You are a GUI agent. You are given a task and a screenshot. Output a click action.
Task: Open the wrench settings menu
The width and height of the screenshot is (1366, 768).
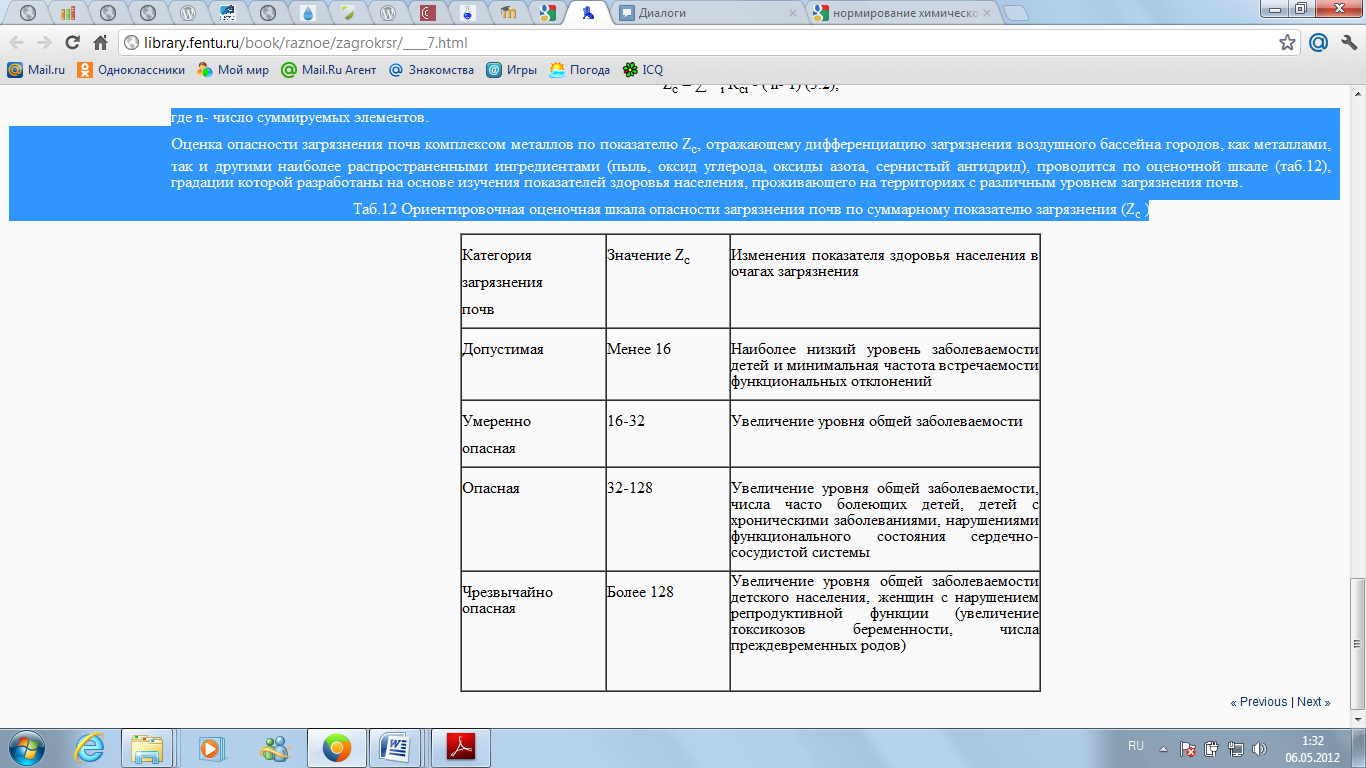(x=1347, y=43)
